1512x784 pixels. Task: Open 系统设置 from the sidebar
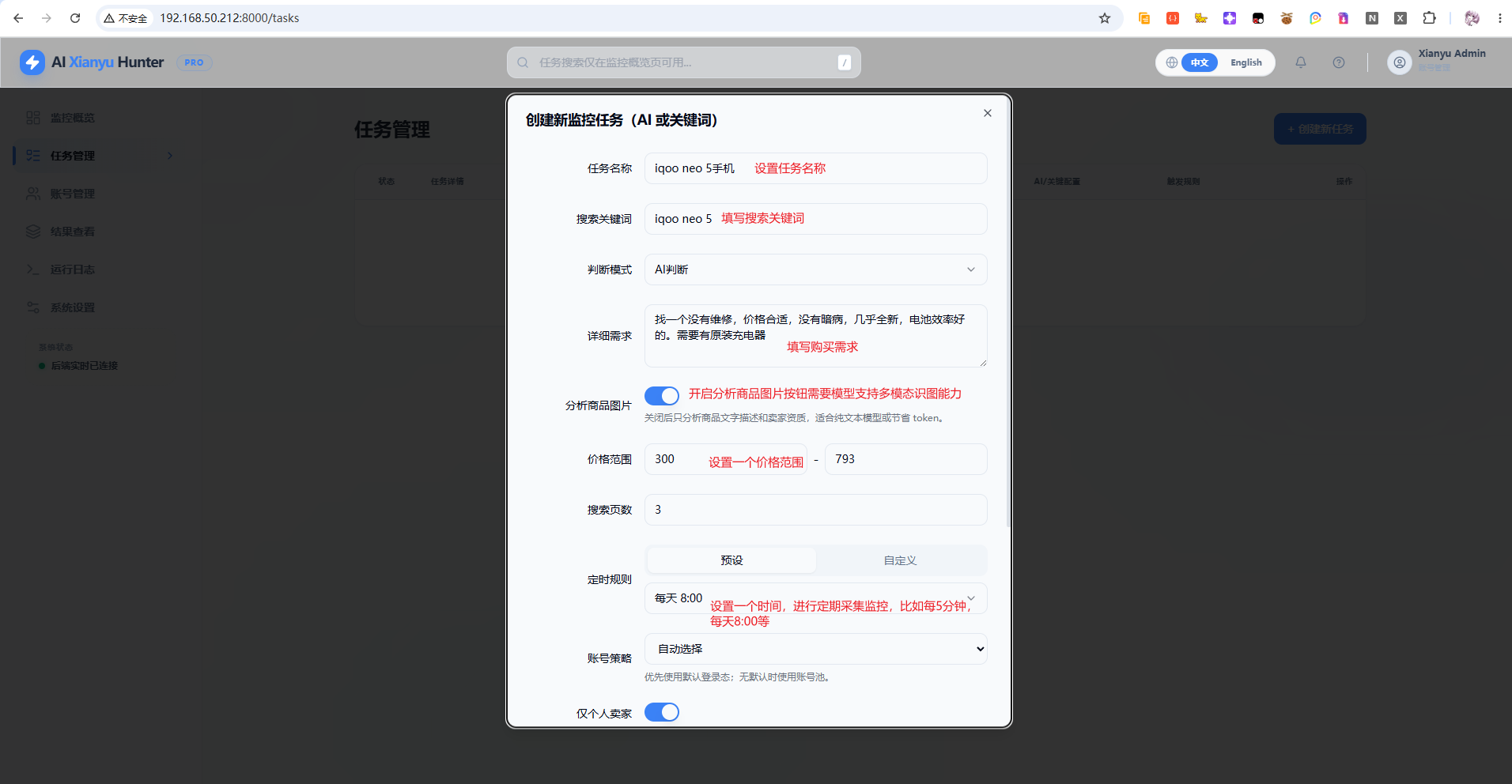coord(73,307)
